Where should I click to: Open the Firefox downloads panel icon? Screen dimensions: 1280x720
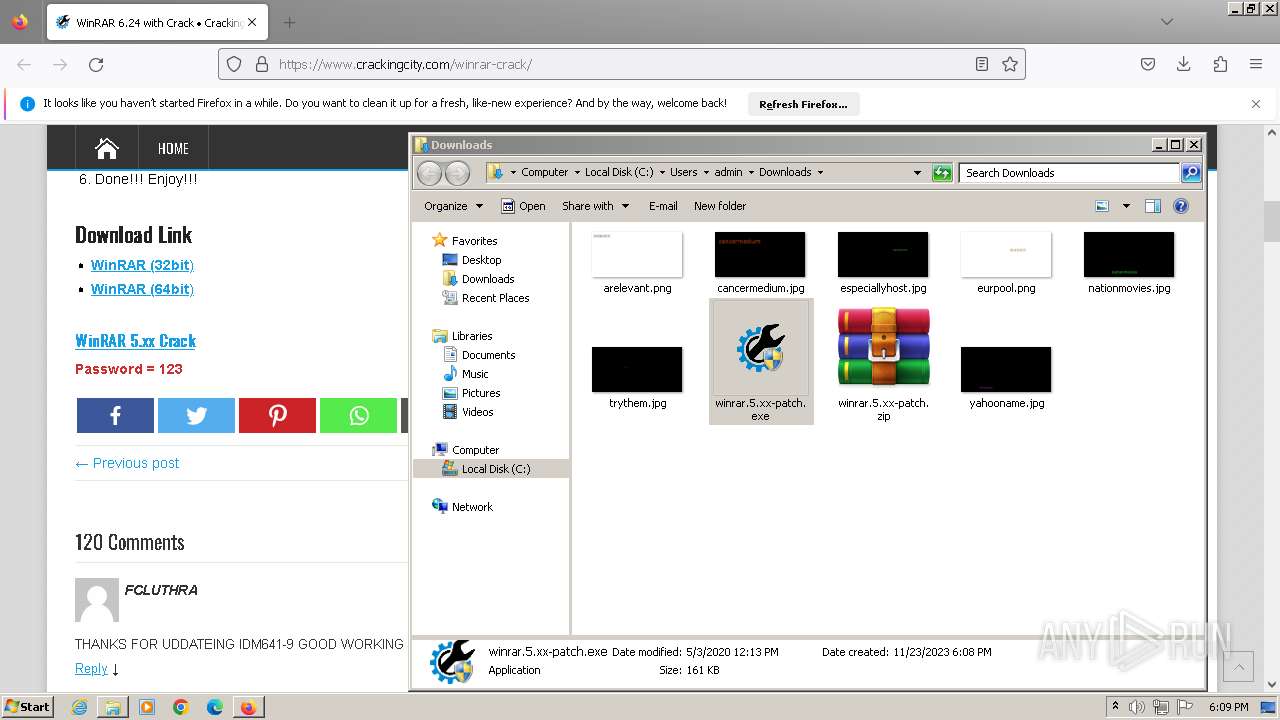tap(1184, 64)
